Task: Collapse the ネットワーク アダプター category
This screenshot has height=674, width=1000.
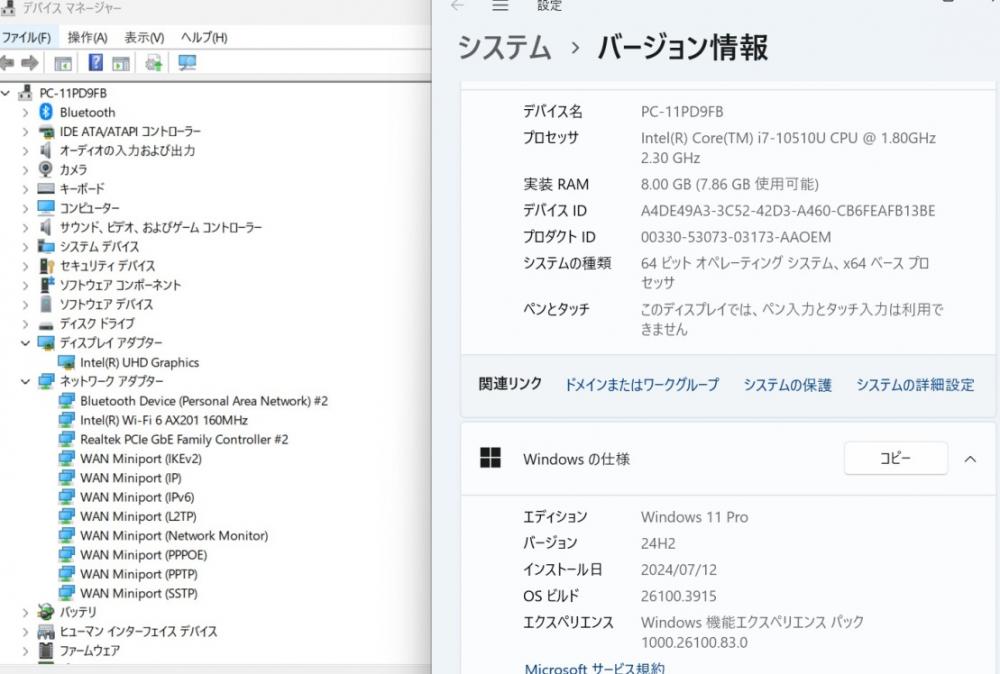Action: tap(26, 381)
